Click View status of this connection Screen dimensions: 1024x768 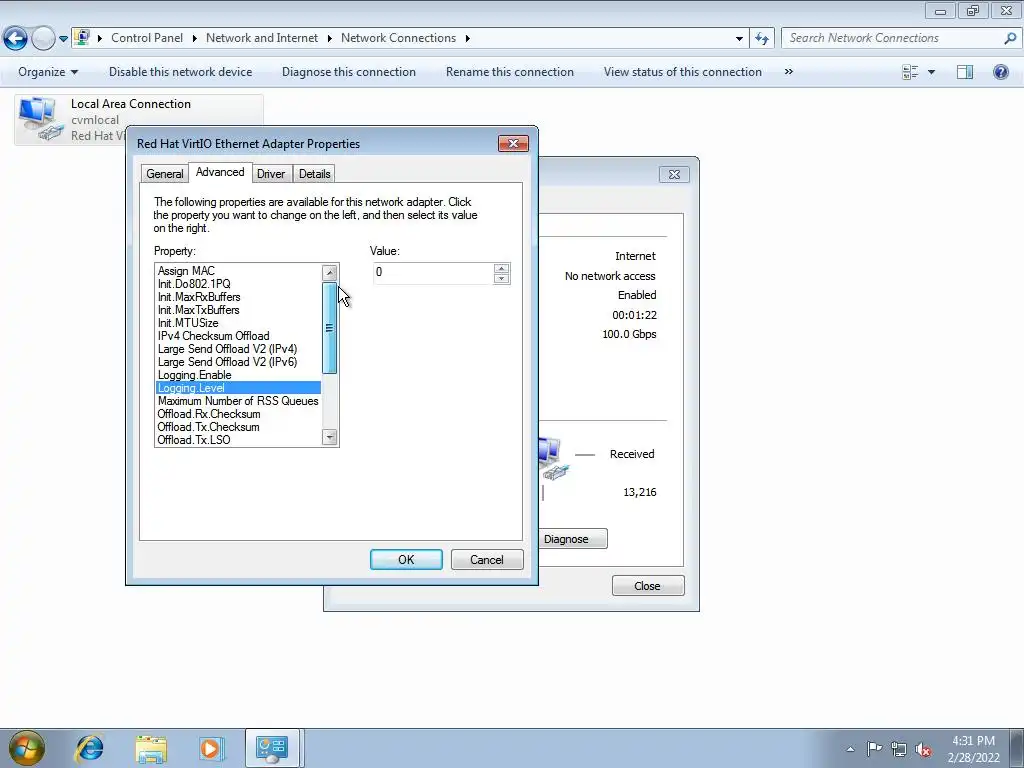click(682, 72)
